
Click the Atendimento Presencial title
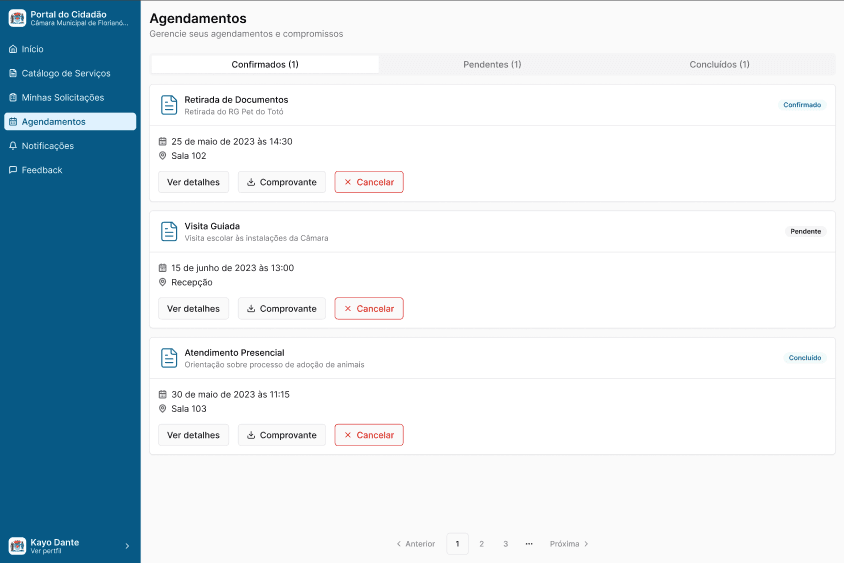[234, 353]
